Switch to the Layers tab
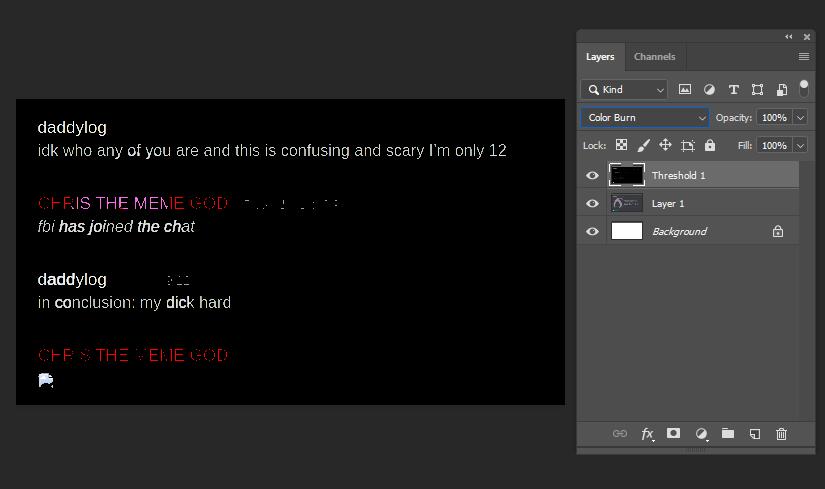The height and width of the screenshot is (489, 825). (600, 57)
